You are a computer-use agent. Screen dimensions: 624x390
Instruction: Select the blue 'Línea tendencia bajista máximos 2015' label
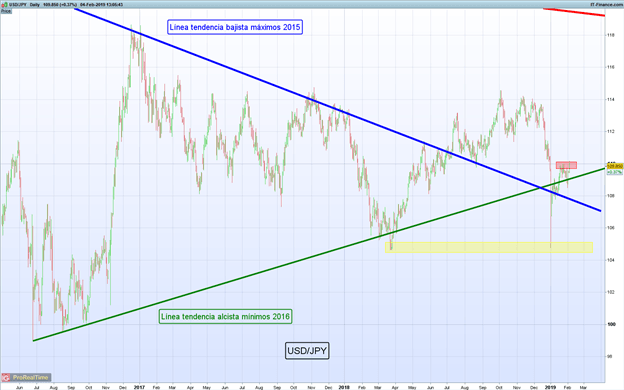click(235, 27)
